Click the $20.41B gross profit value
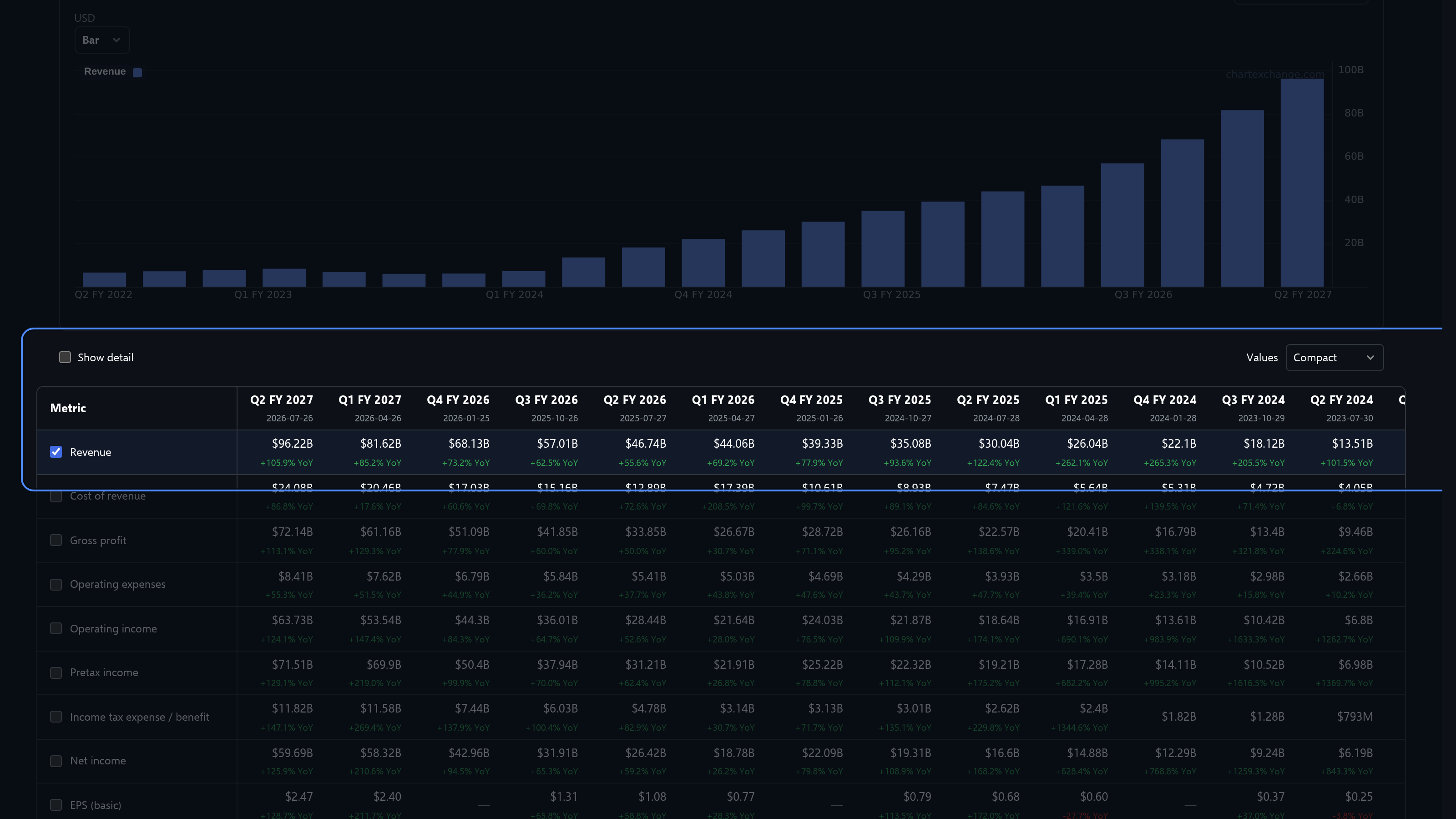 (x=1087, y=532)
